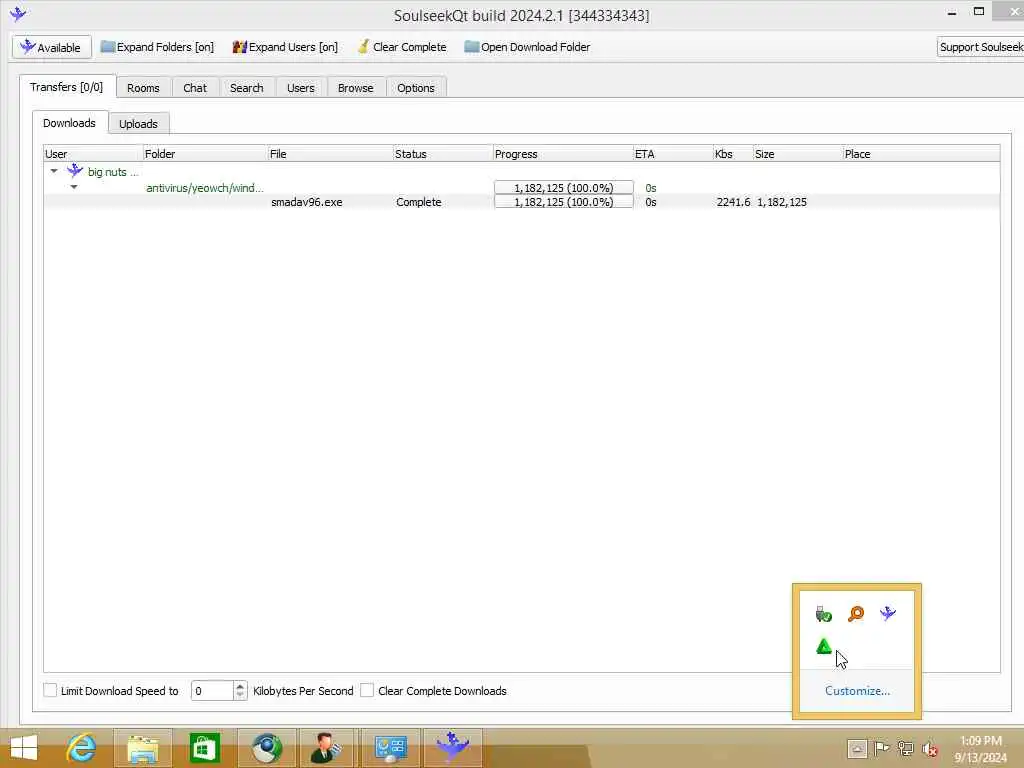The width and height of the screenshot is (1024, 768).
Task: Click the Soulseek bird title bar icon
Action: [x=18, y=13]
